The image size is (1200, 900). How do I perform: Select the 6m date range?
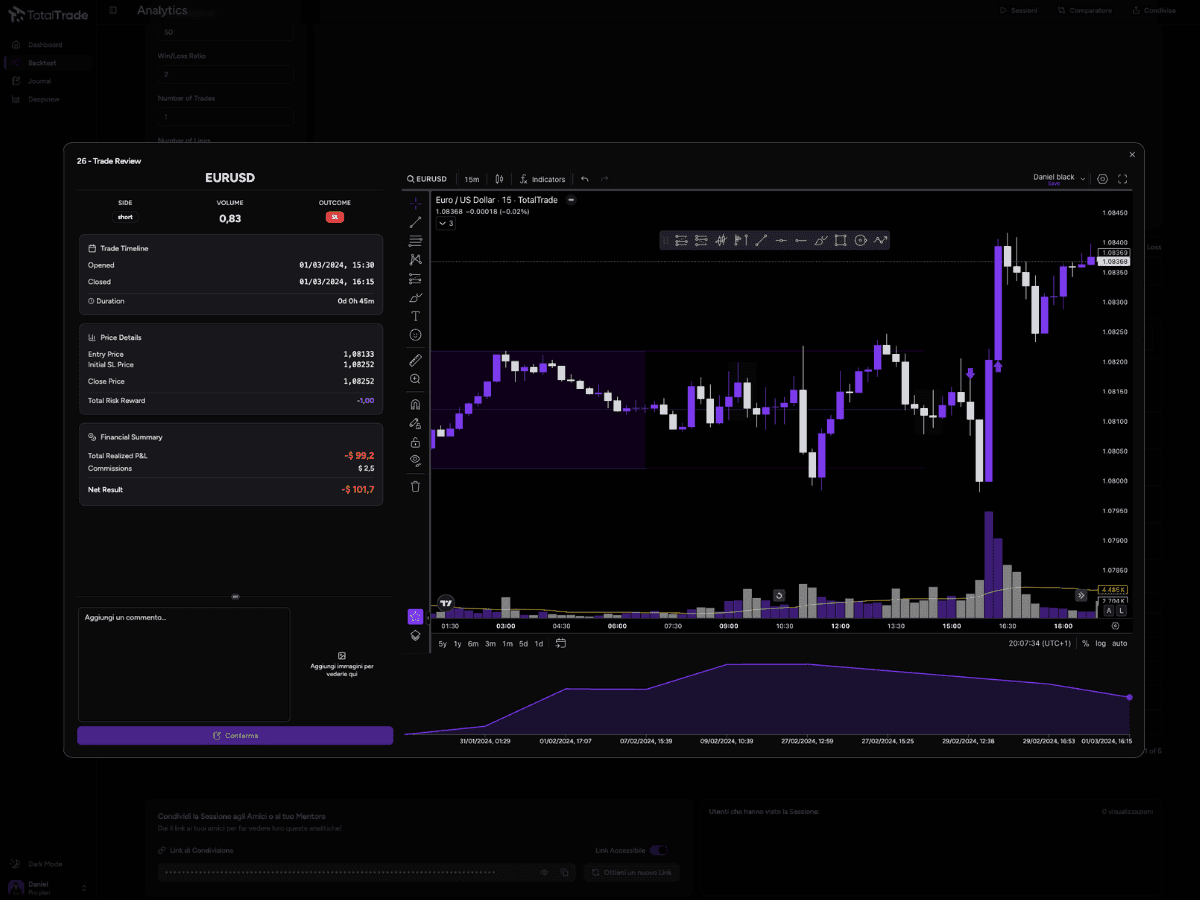[x=474, y=643]
